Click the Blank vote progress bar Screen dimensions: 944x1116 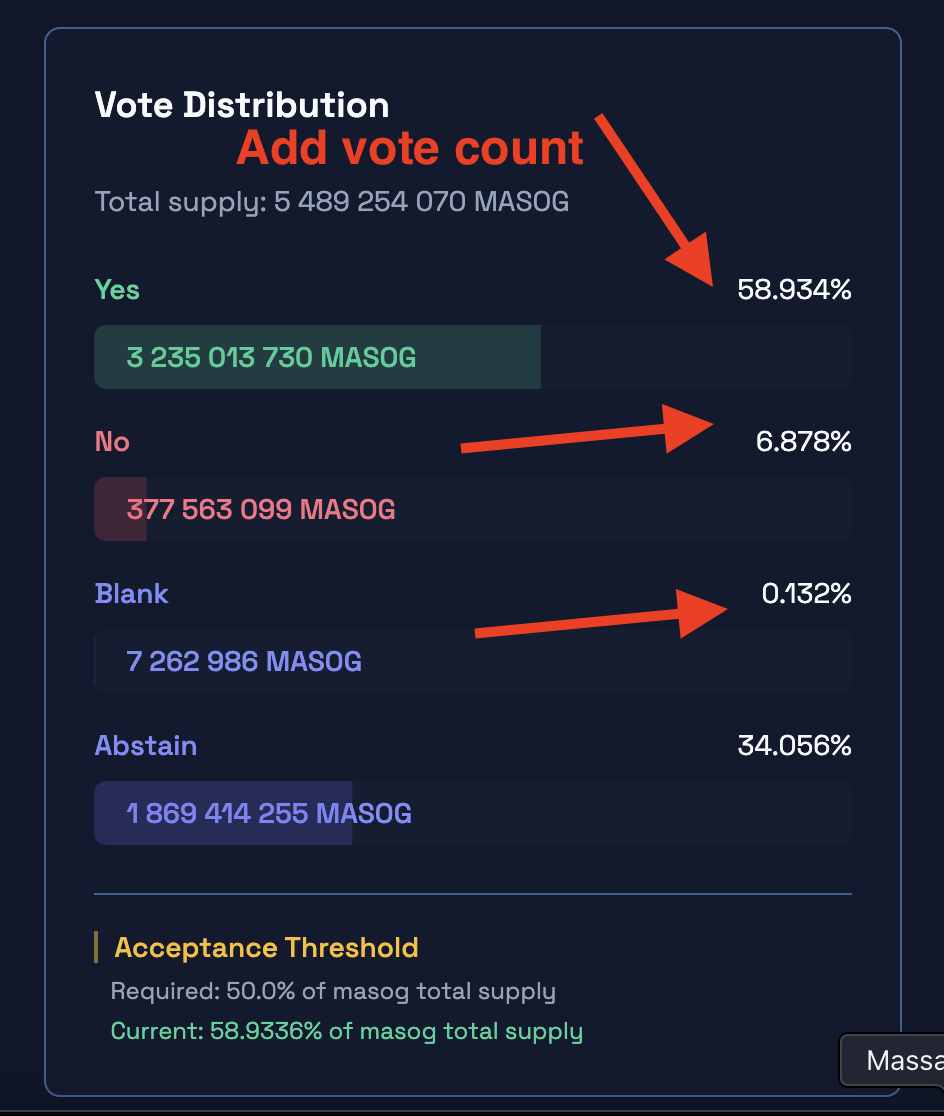[472, 662]
